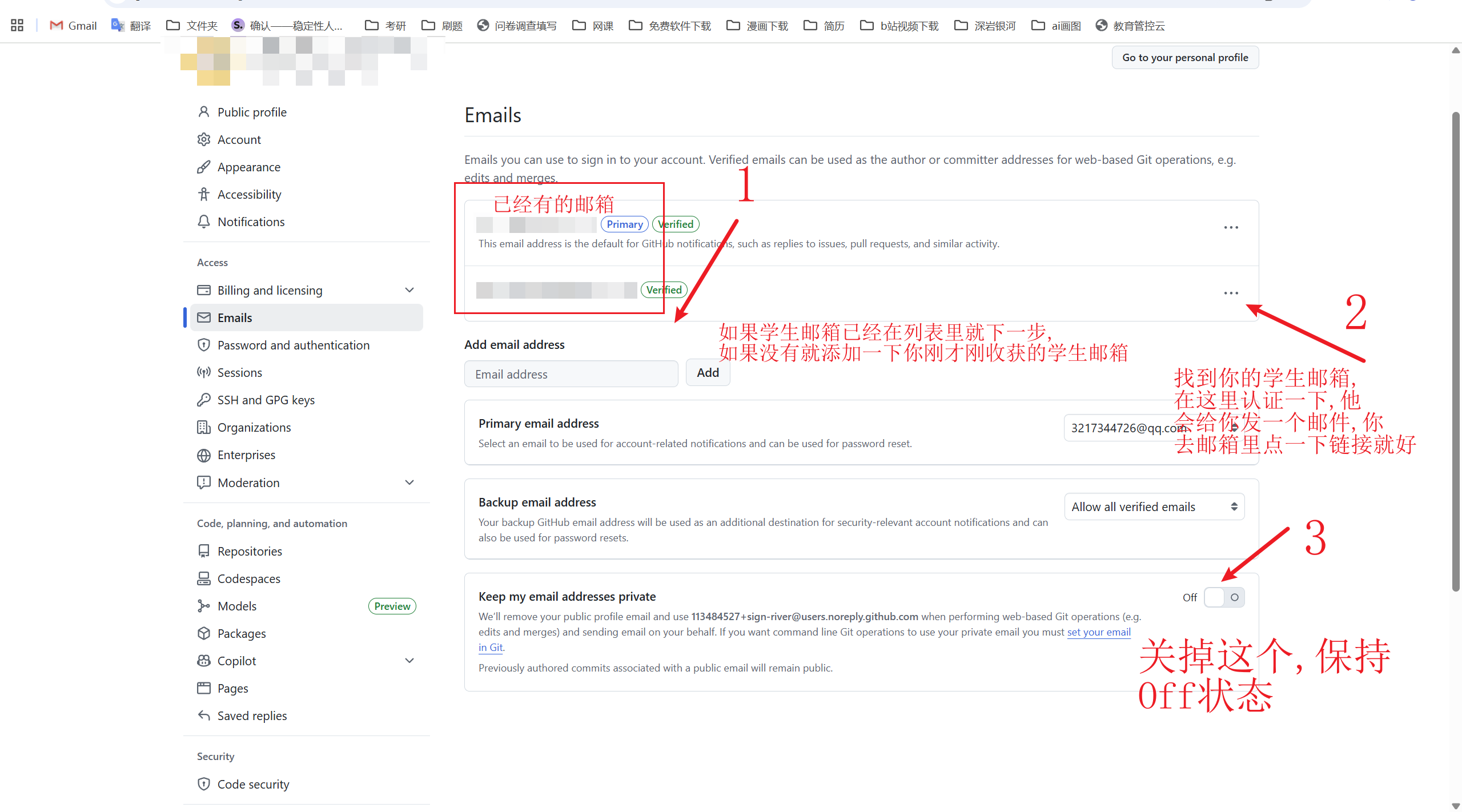The height and width of the screenshot is (812, 1462).
Task: Click the globe icon beside Enterprises
Action: [x=203, y=455]
